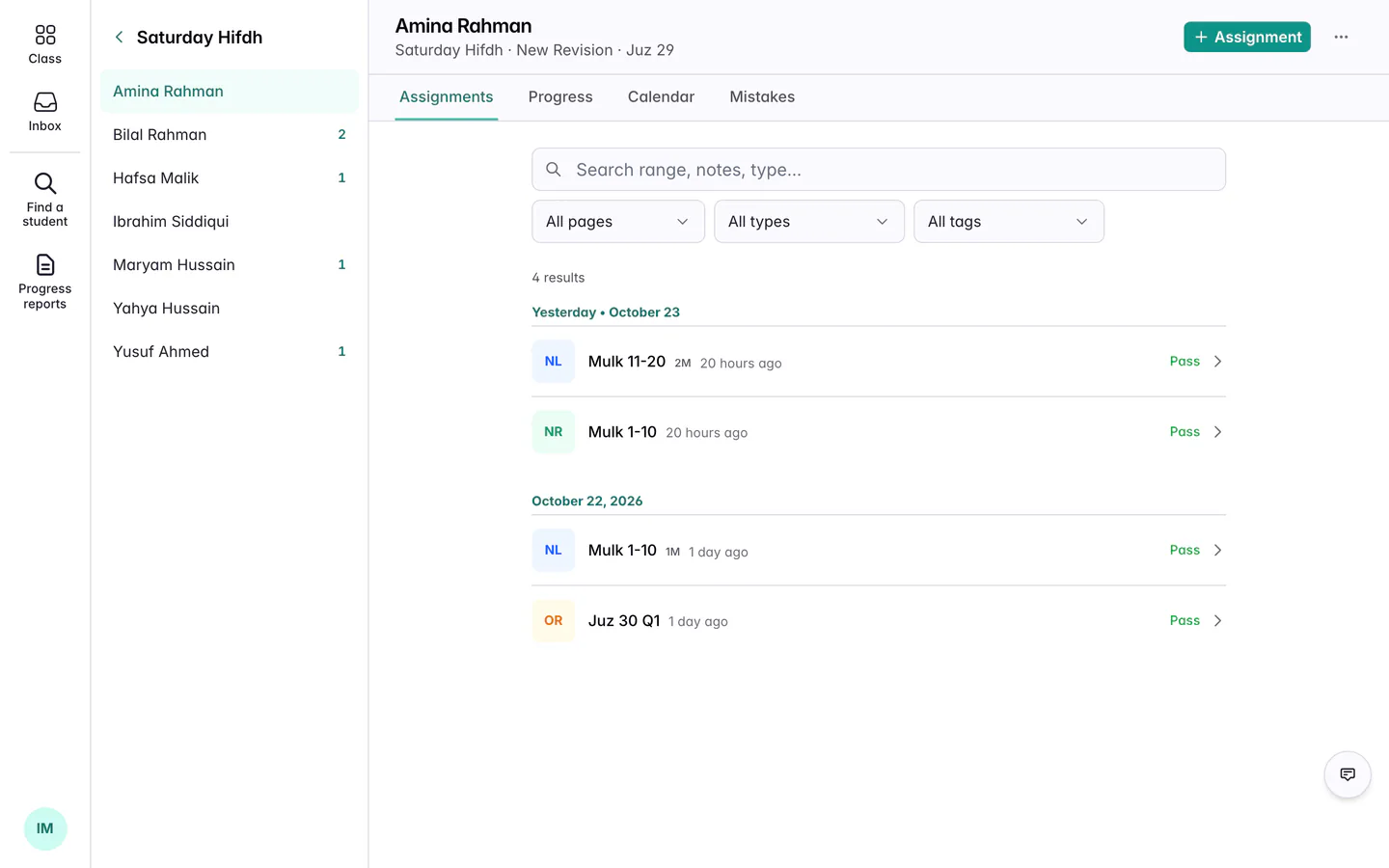Open the Juz 30 Q1 assignment chevron
The height and width of the screenshot is (868, 1389).
[x=1217, y=621]
